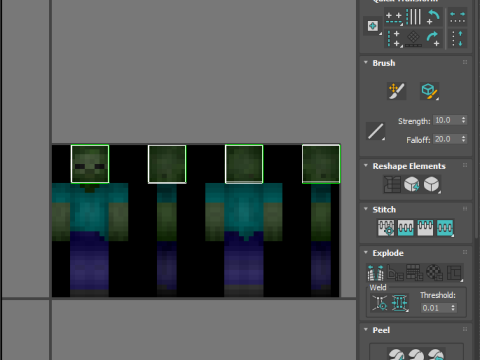The height and width of the screenshot is (360, 480).
Task: Rotate selection minus 90 degrees around pivot
Action: pos(433,17)
